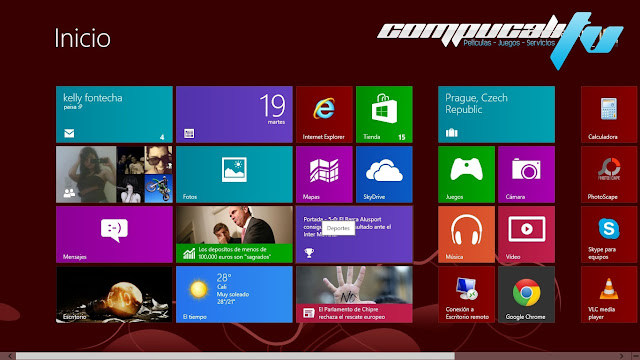Screen dimensions: 640x360
Task: Open news tile about Parlamento de Chipre
Action: (x=354, y=294)
